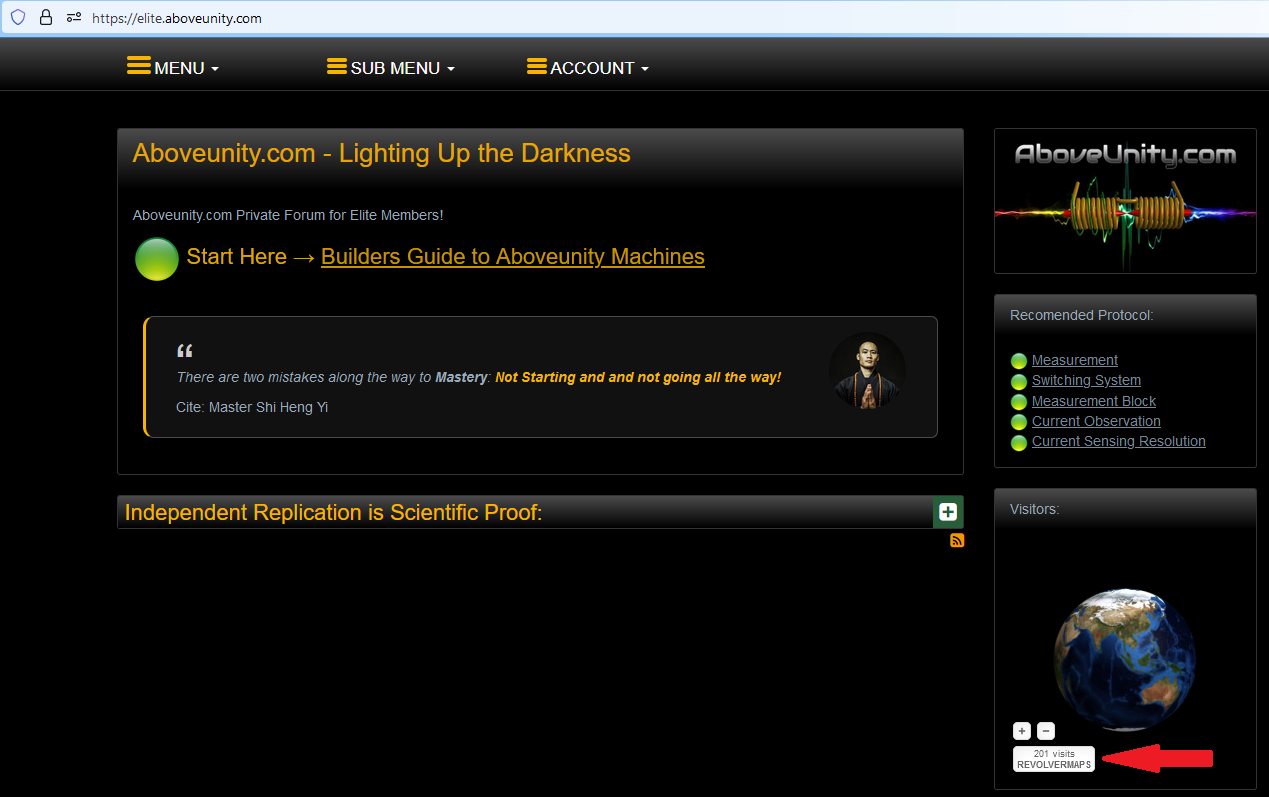This screenshot has width=1269, height=797.
Task: Click the large quotation mark icon
Action: pos(184,352)
